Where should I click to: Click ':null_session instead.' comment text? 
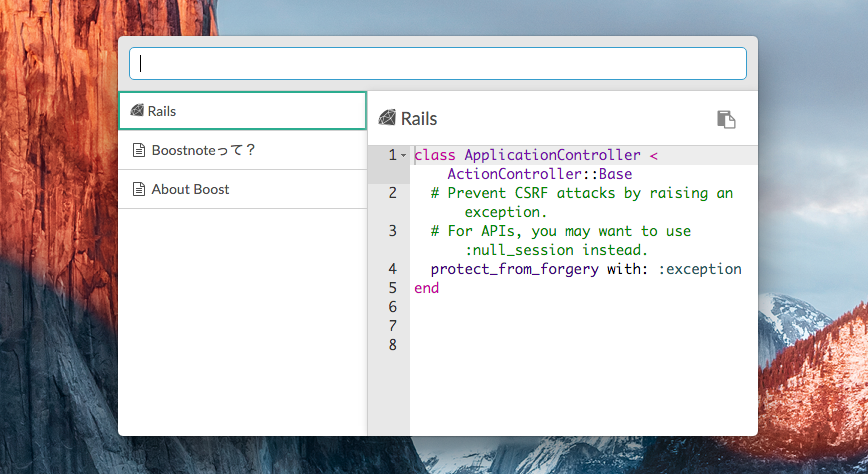tap(556, 250)
